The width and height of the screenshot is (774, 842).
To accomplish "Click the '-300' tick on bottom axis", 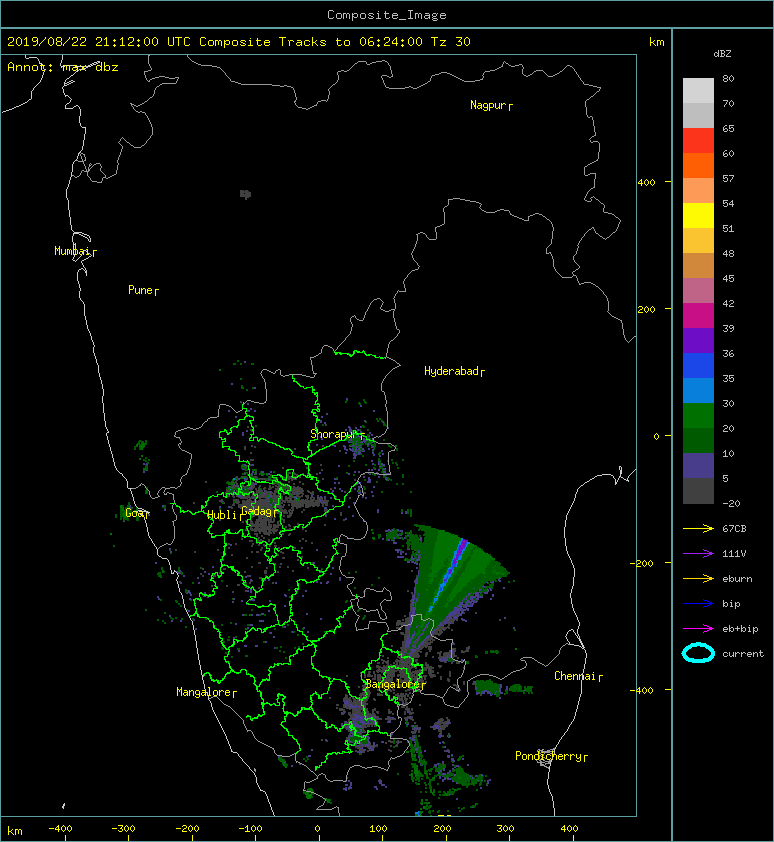I will point(124,829).
